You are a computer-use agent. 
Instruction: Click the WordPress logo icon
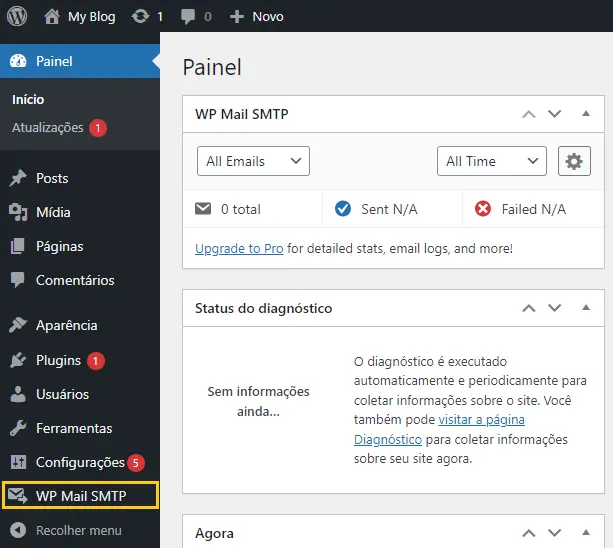tap(17, 16)
